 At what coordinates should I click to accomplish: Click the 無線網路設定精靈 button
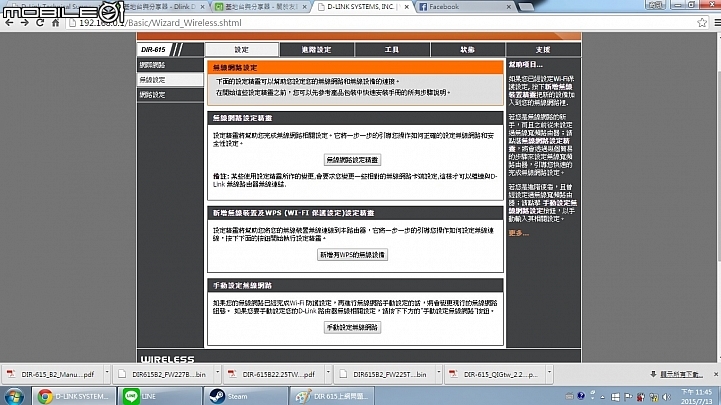click(352, 160)
